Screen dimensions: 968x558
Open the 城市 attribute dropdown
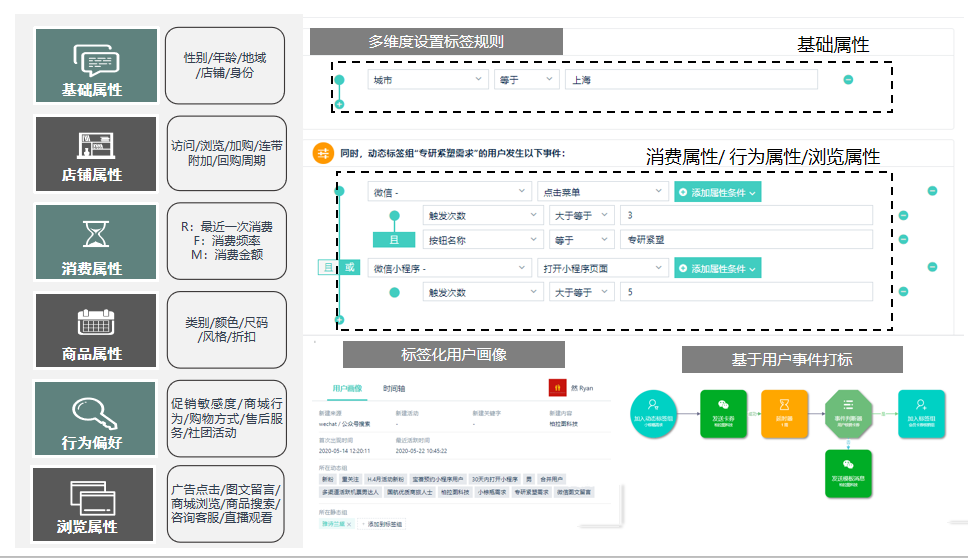coord(426,80)
